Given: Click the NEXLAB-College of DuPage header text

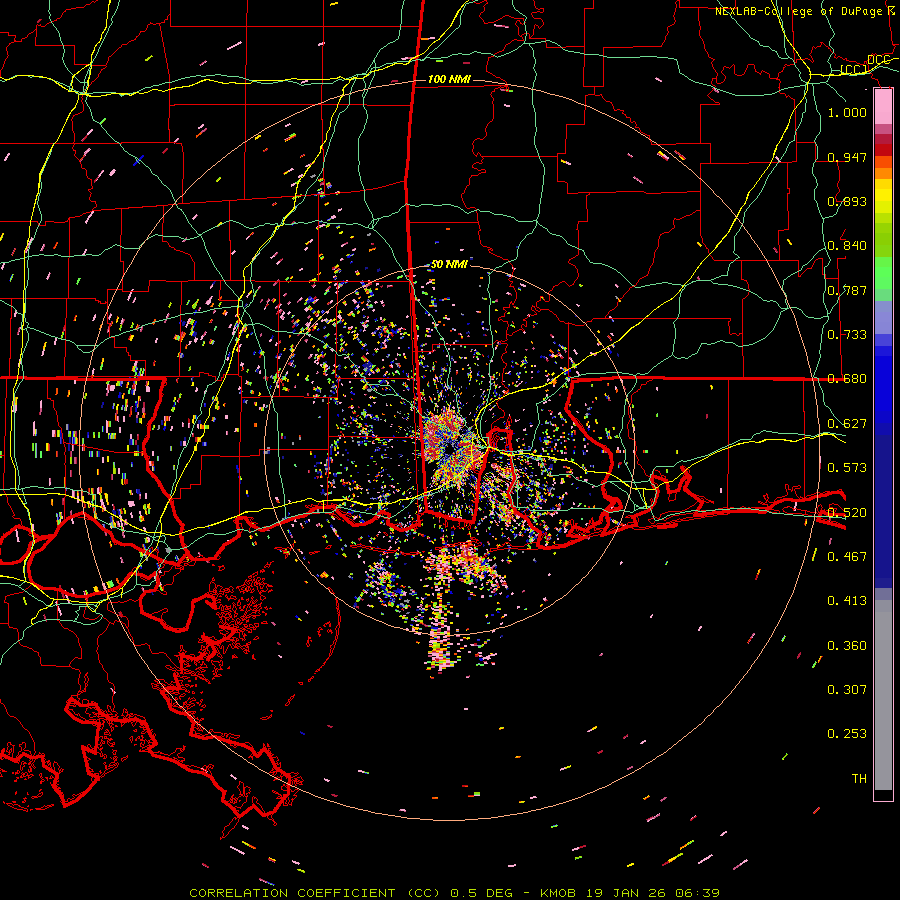Looking at the screenshot, I should pyautogui.click(x=798, y=11).
